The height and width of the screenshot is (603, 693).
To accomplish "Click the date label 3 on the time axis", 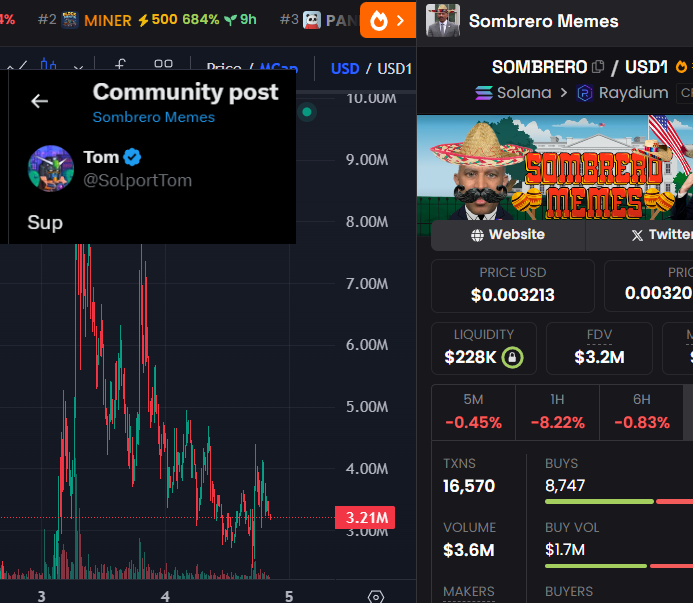I will pos(42,596).
